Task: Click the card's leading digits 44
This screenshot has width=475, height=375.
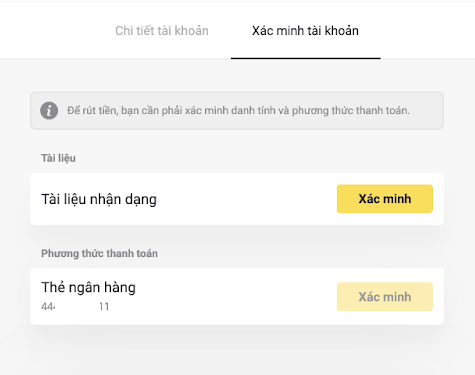Action: tap(48, 306)
